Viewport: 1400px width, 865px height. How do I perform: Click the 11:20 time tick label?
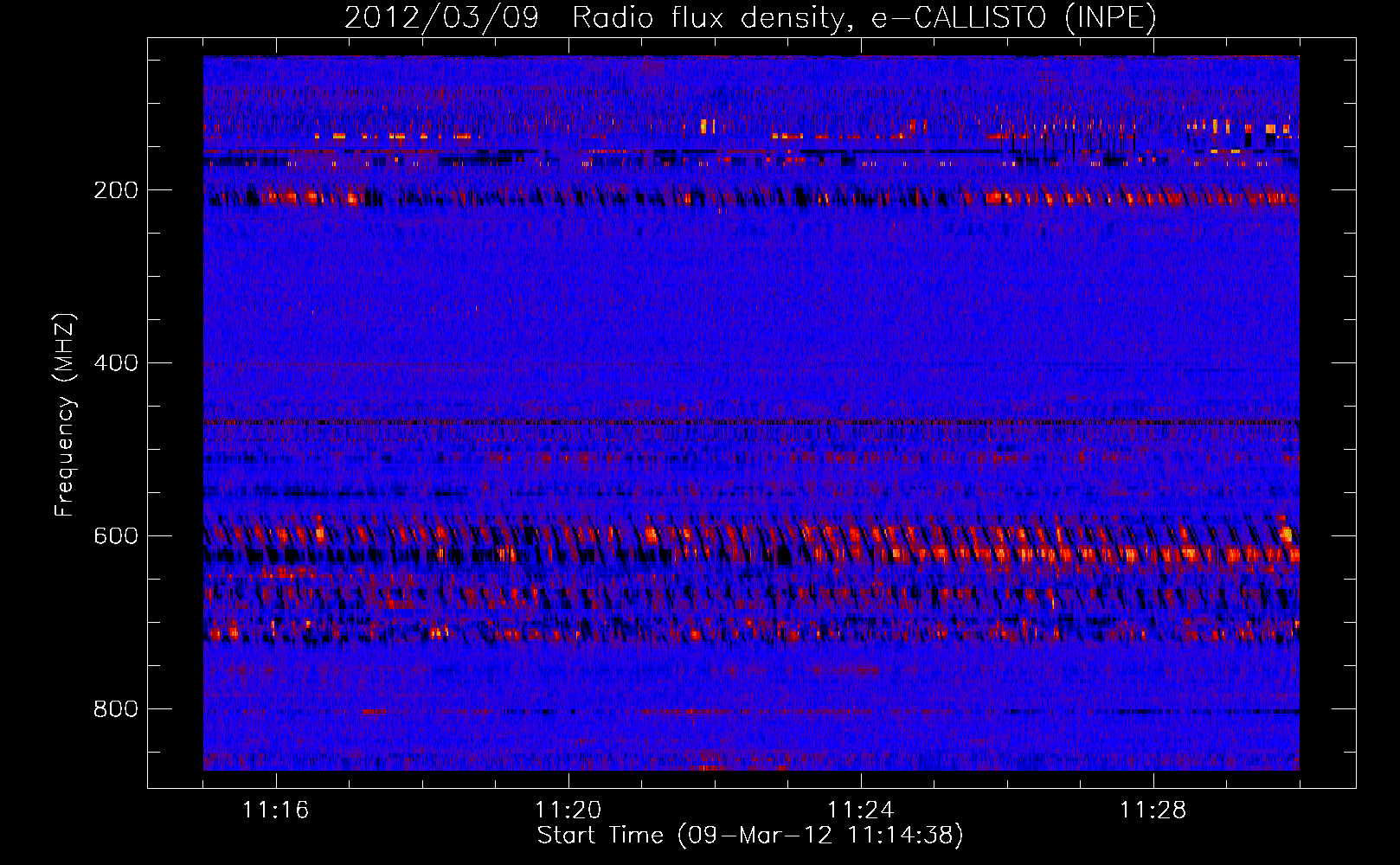click(568, 811)
